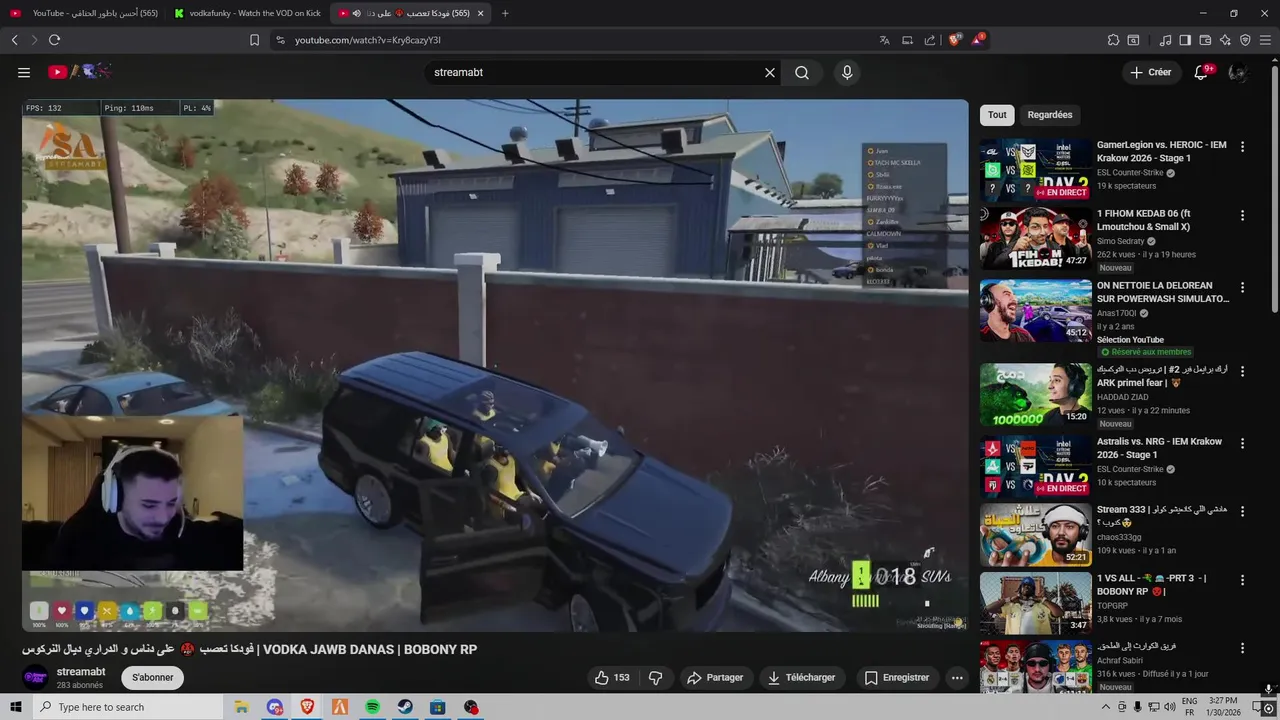Open Spotify from the taskbar
Viewport: 1280px width, 720px height.
tap(373, 707)
